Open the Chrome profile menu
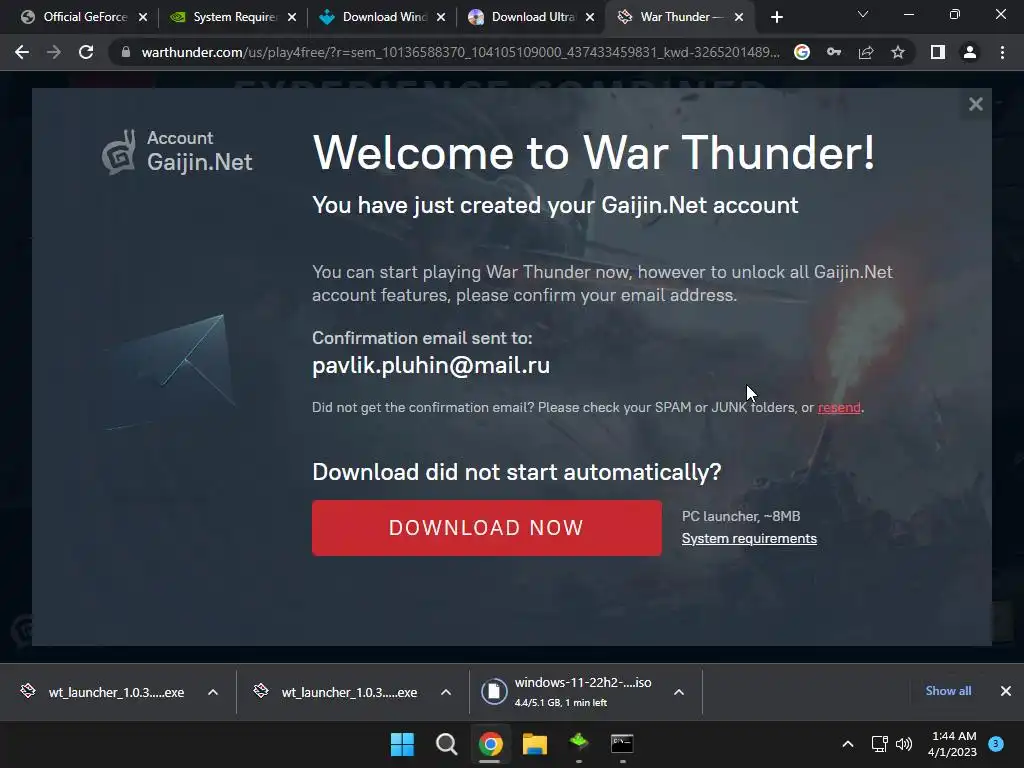1024x768 pixels. tap(970, 52)
